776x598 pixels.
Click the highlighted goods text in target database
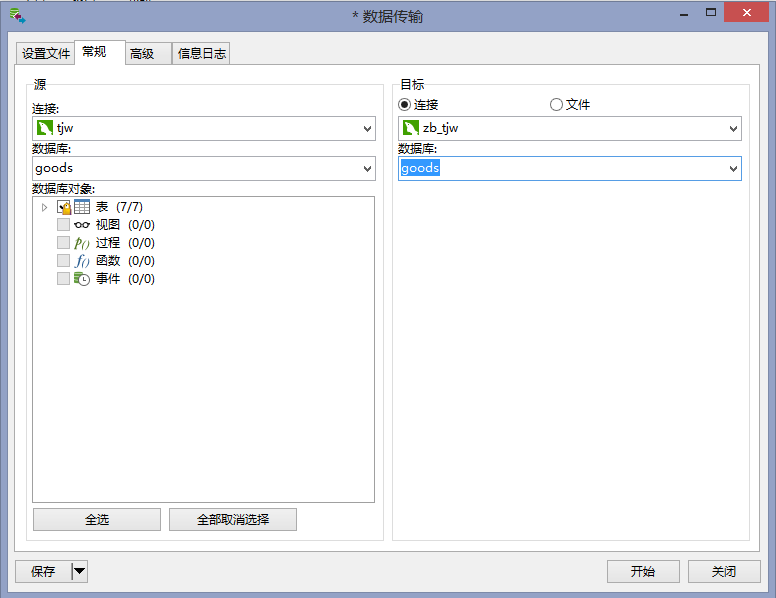click(420, 168)
